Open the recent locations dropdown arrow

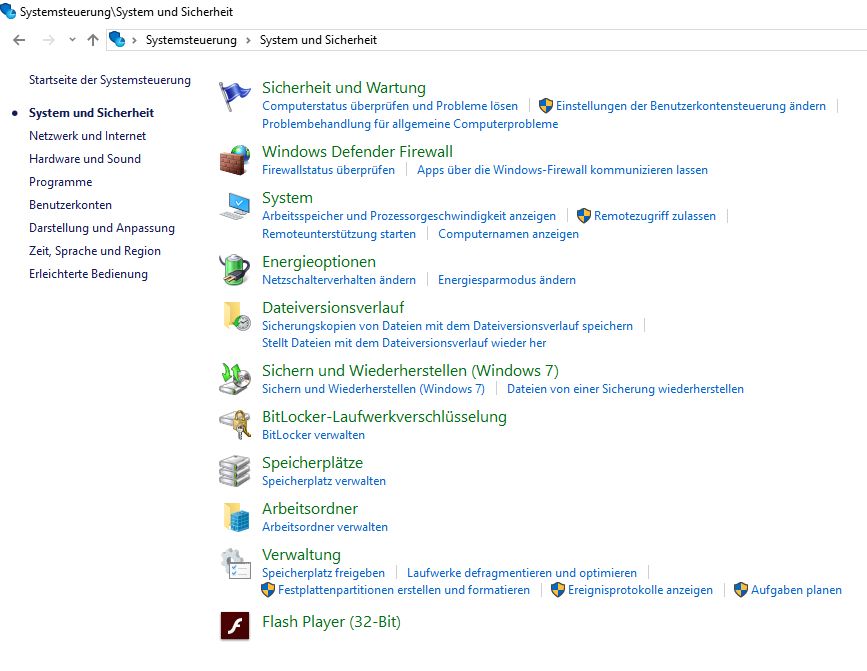coord(72,40)
